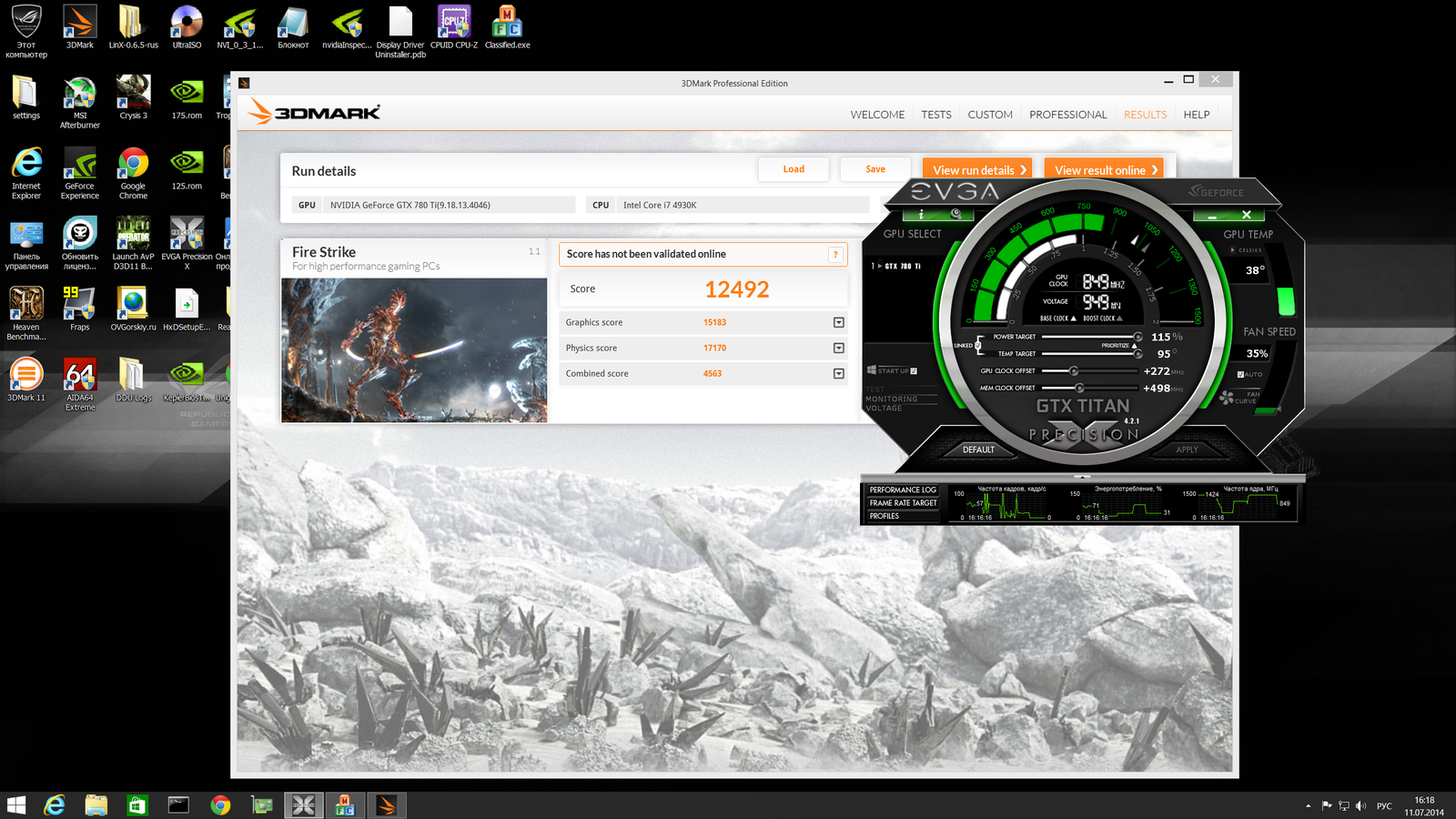Click View result online button

click(x=1104, y=169)
